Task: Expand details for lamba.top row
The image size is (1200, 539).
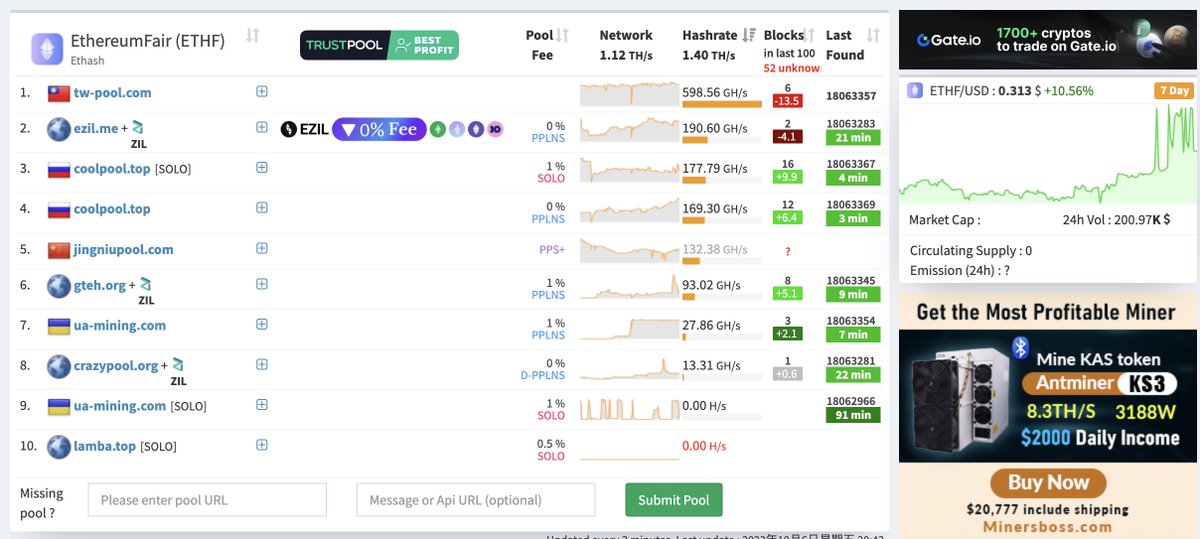Action: 262,445
